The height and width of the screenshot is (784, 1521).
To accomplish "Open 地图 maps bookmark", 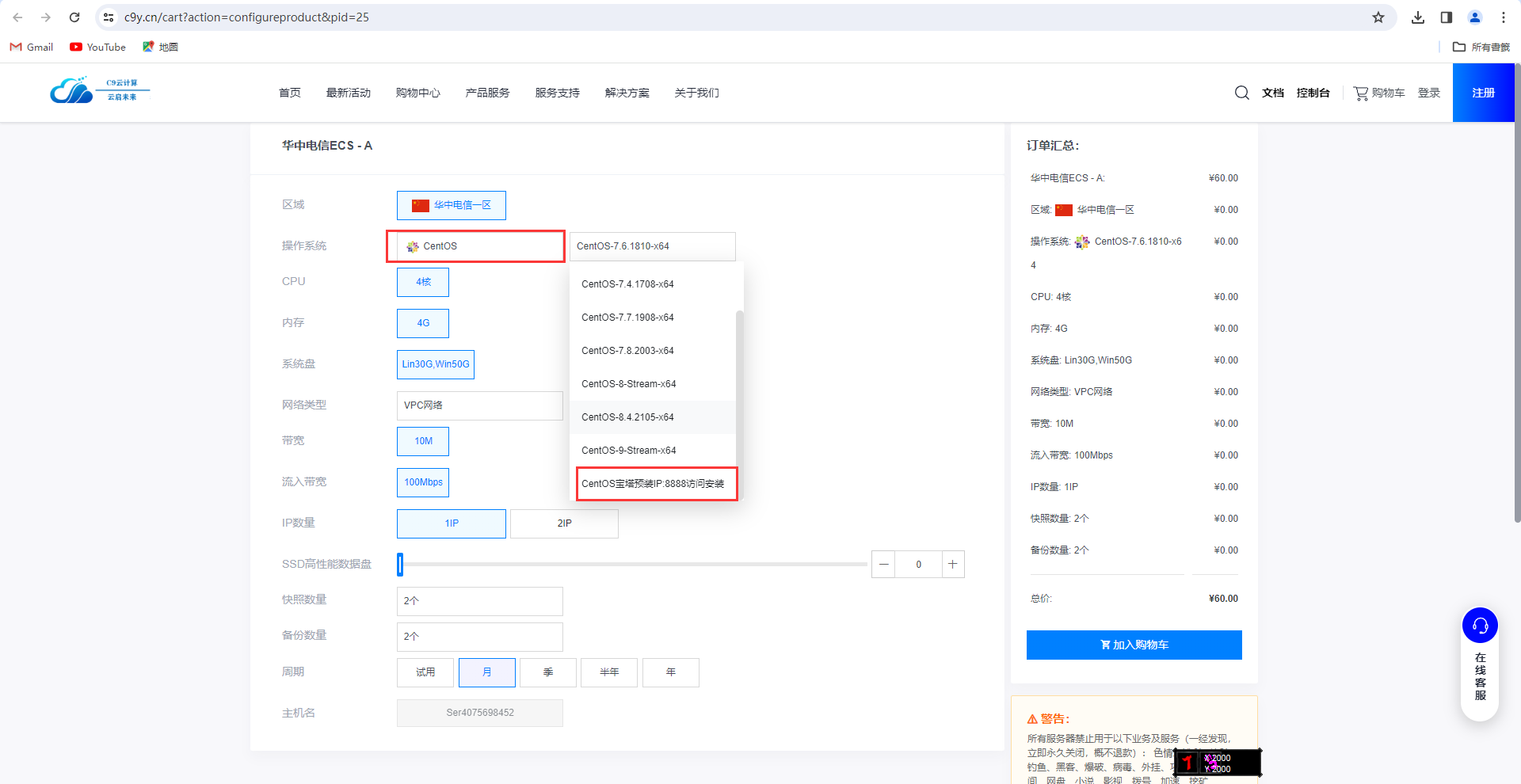I will coord(160,47).
